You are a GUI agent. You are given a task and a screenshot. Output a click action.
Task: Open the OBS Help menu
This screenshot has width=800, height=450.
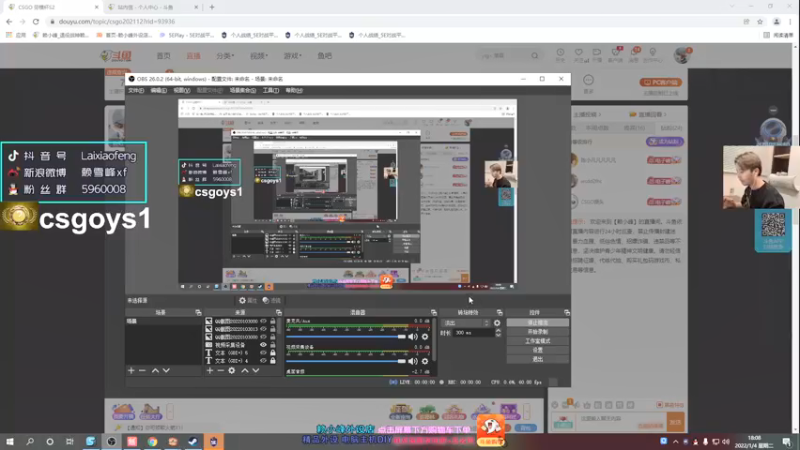click(x=294, y=90)
